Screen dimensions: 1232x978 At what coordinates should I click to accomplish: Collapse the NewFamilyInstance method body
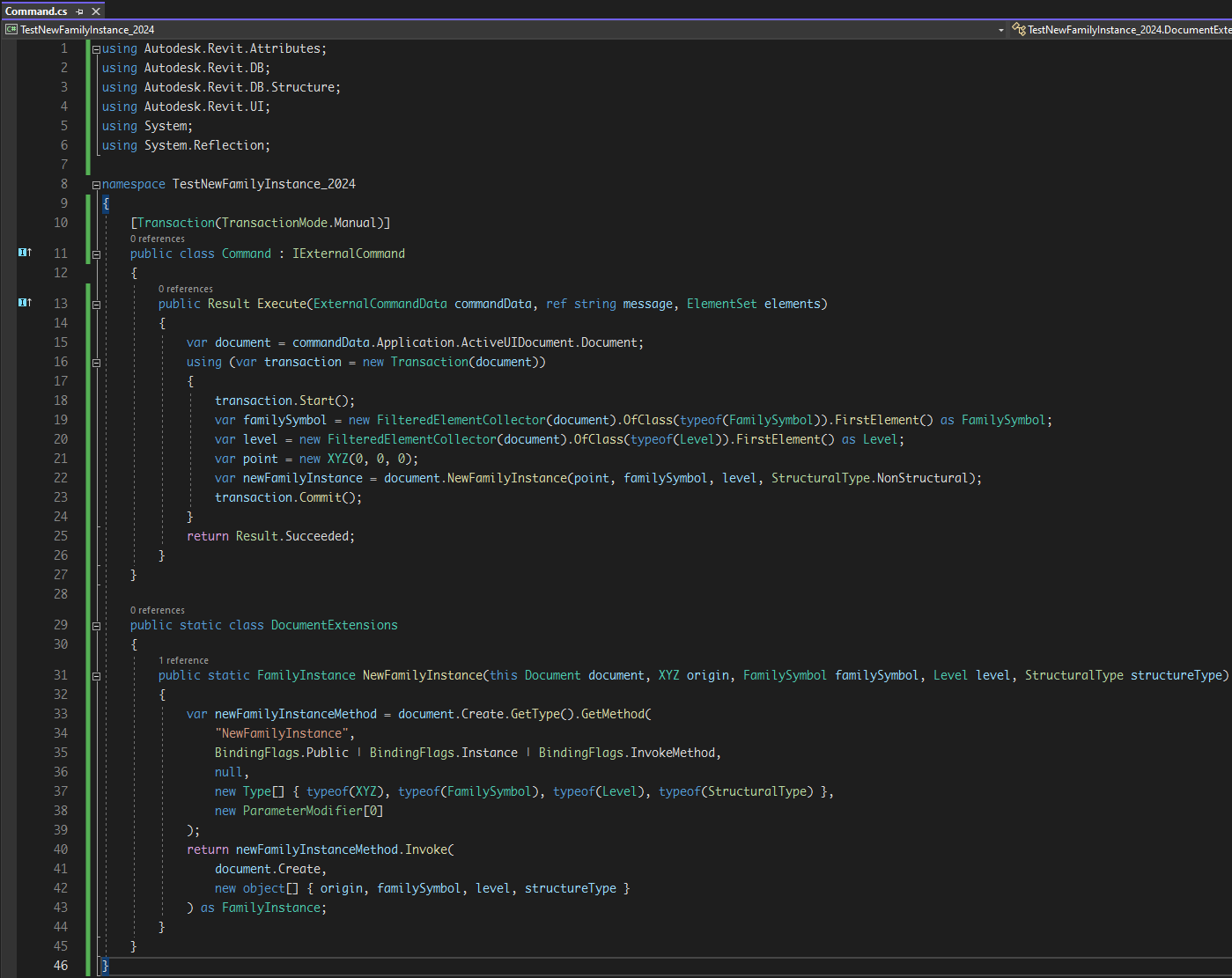[95, 675]
